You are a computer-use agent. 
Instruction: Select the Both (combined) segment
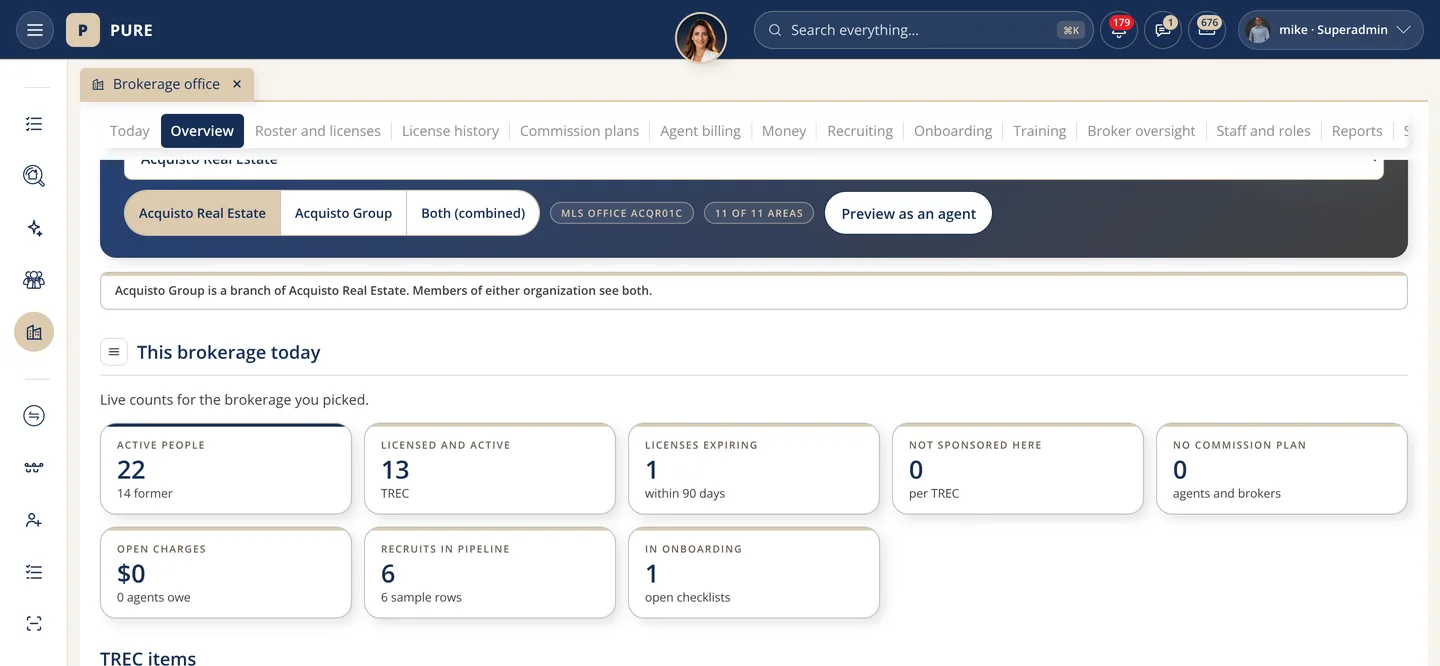click(x=473, y=213)
